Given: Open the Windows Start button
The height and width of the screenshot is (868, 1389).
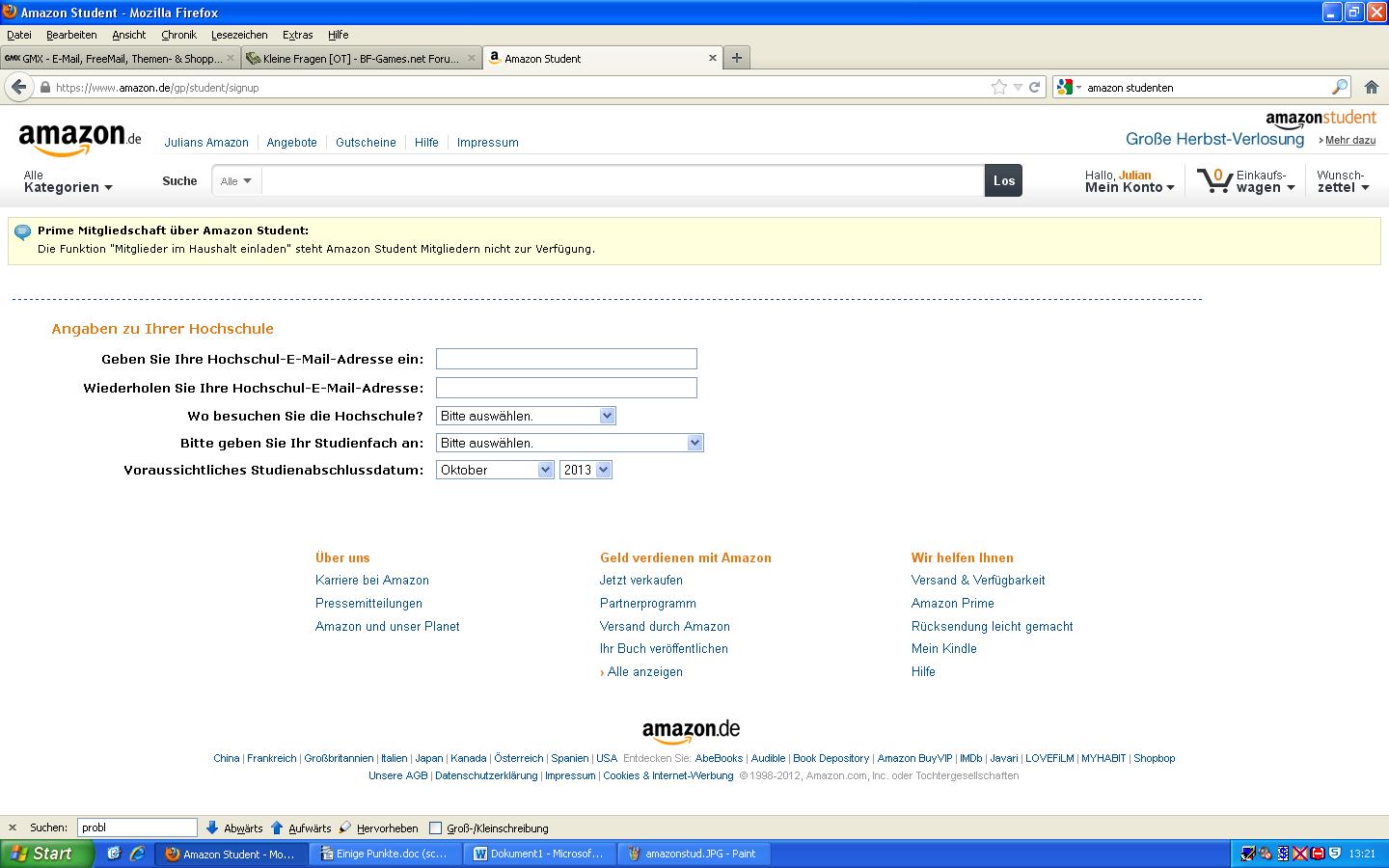Looking at the screenshot, I should (x=47, y=854).
